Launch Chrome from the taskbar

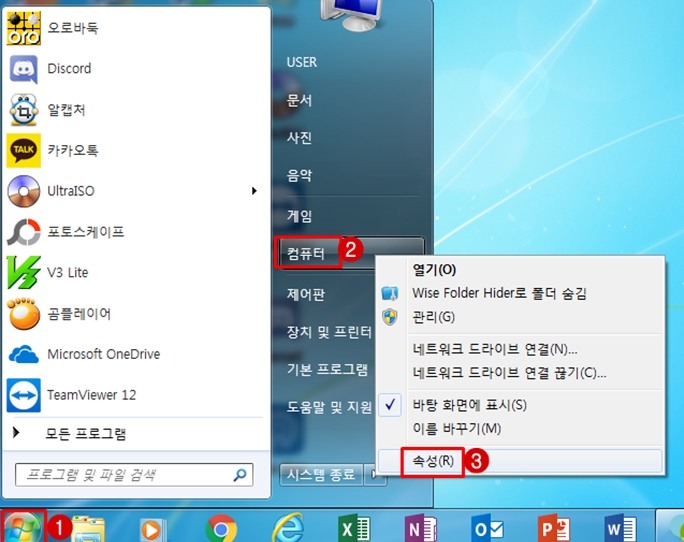click(221, 529)
